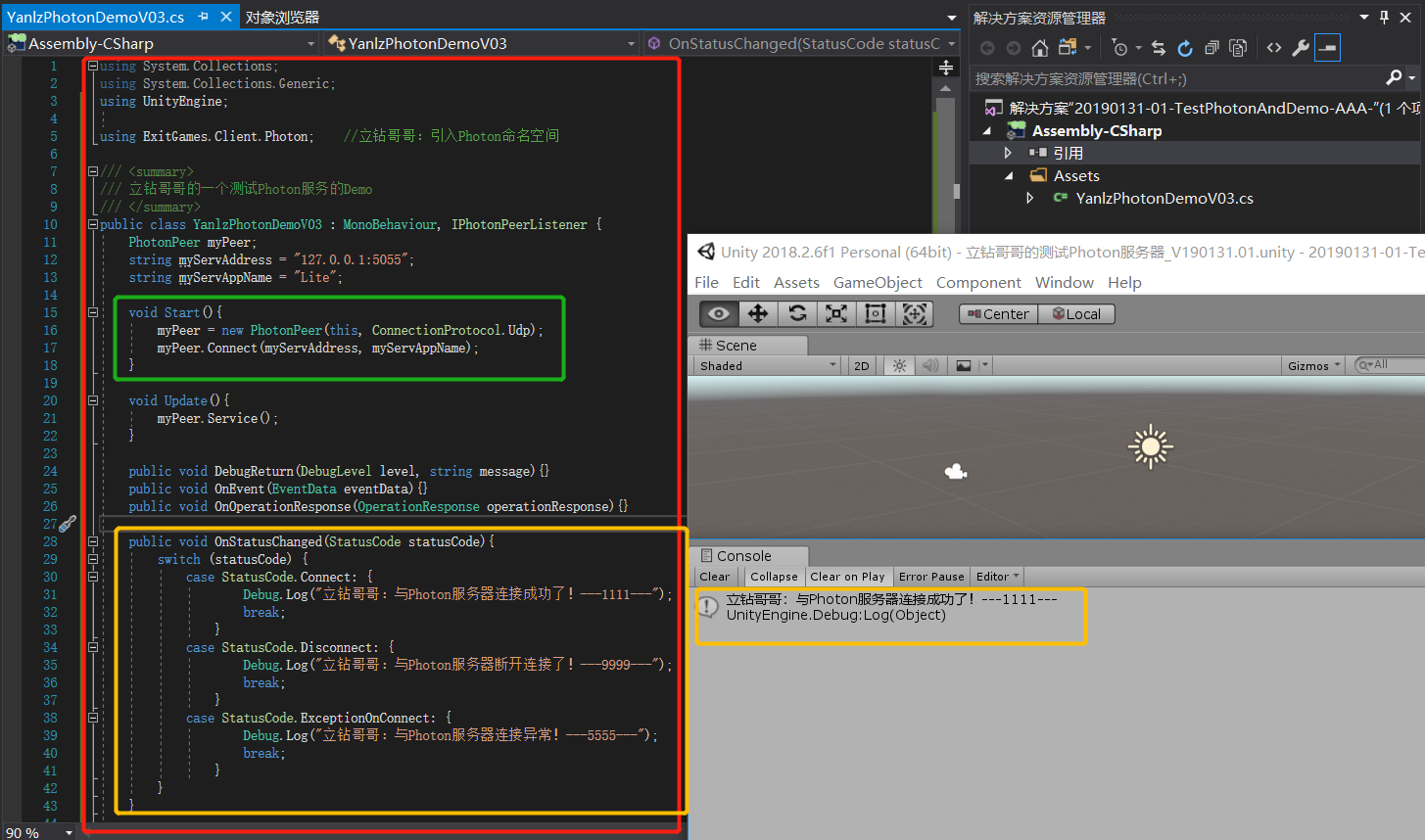The width and height of the screenshot is (1425, 840).
Task: Refresh the Solution Explorer
Action: click(1185, 47)
